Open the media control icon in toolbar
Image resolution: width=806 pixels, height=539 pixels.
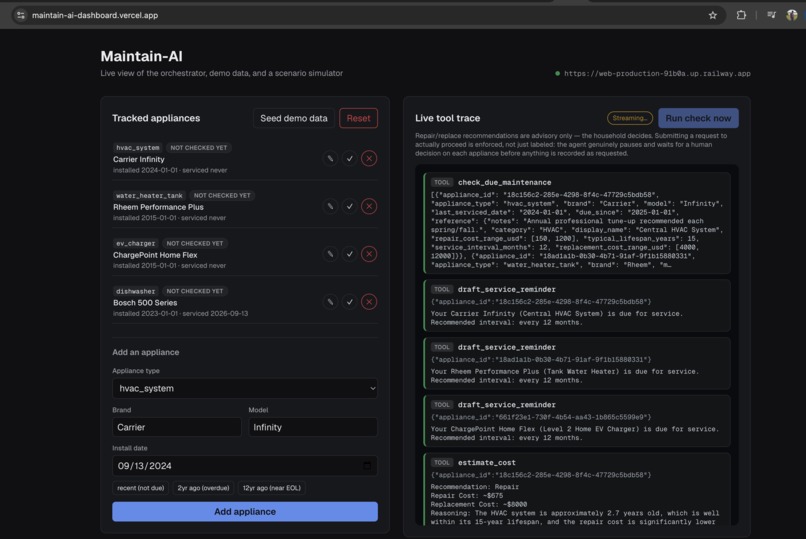click(771, 15)
